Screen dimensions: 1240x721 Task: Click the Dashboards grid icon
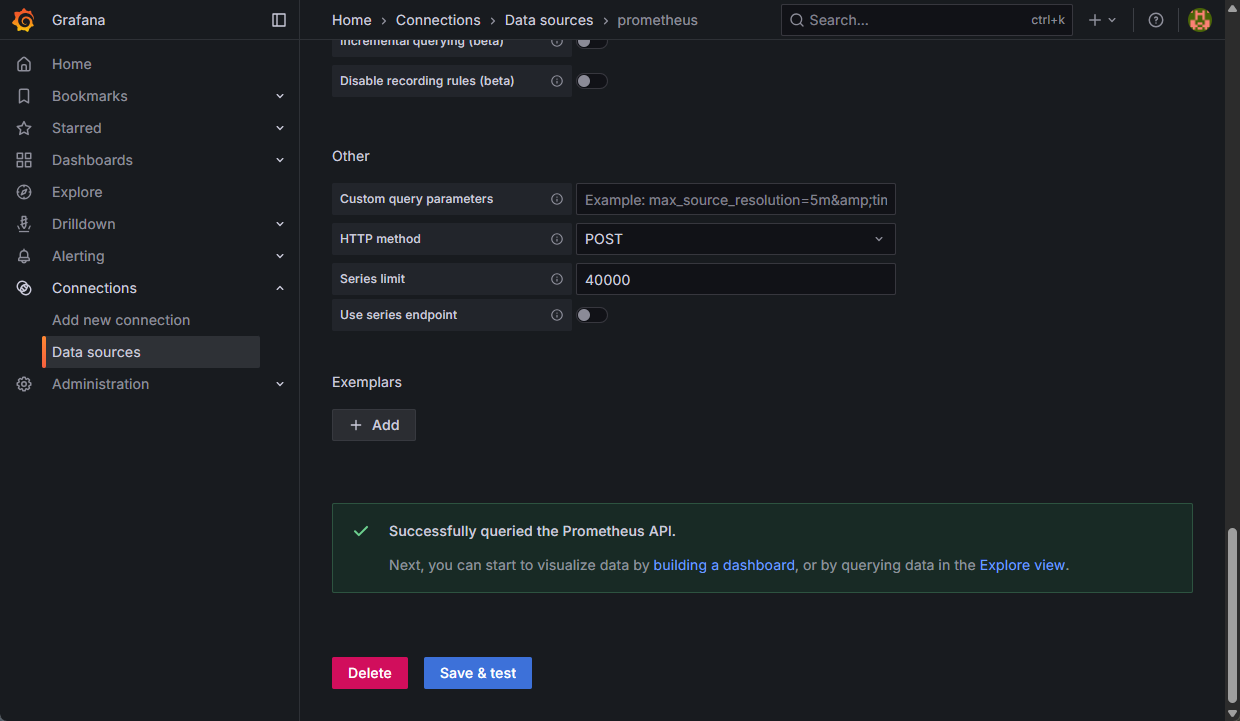pyautogui.click(x=24, y=160)
